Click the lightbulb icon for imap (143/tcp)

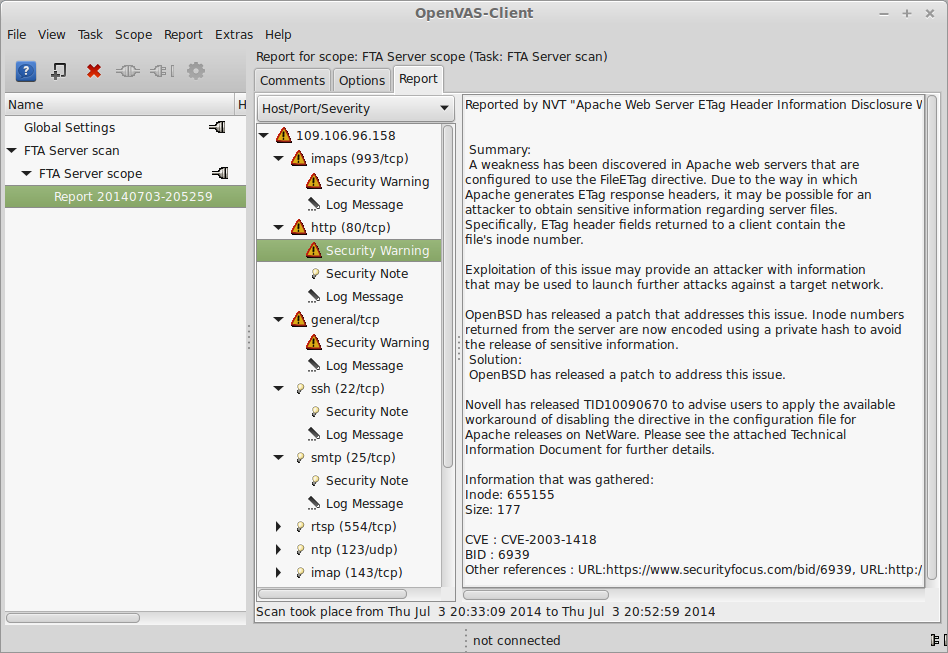[300, 573]
